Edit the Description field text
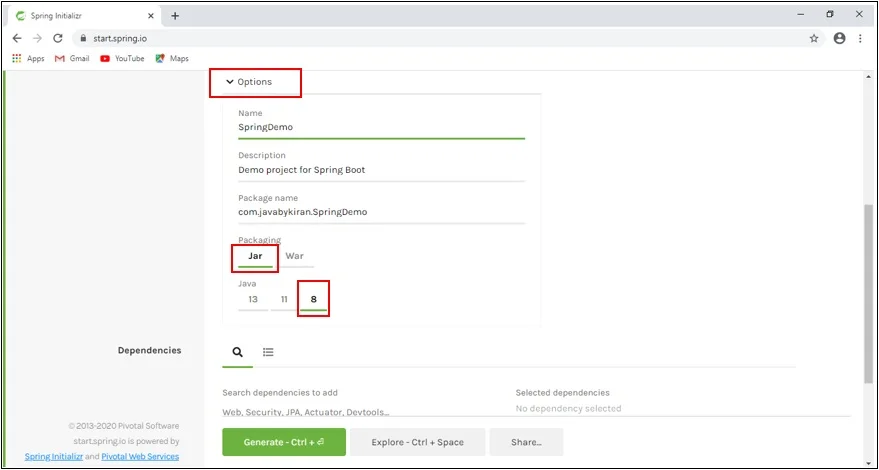 [x=381, y=169]
